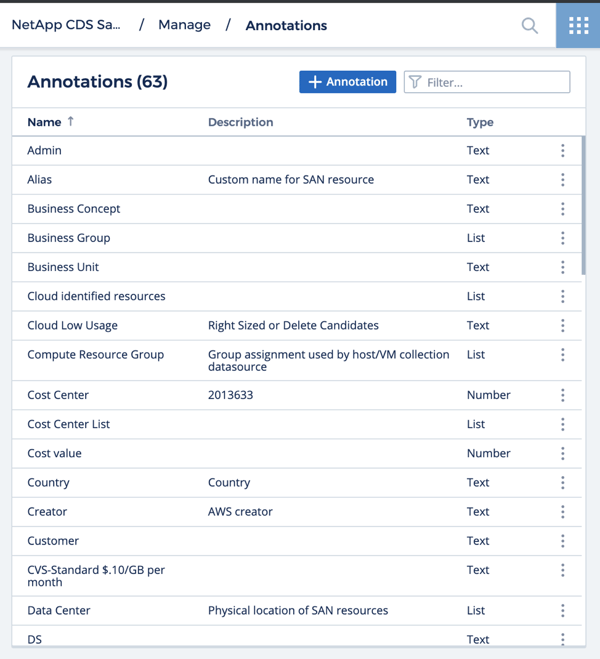Sort by the Name column header
This screenshot has width=600, height=659.
[x=44, y=122]
